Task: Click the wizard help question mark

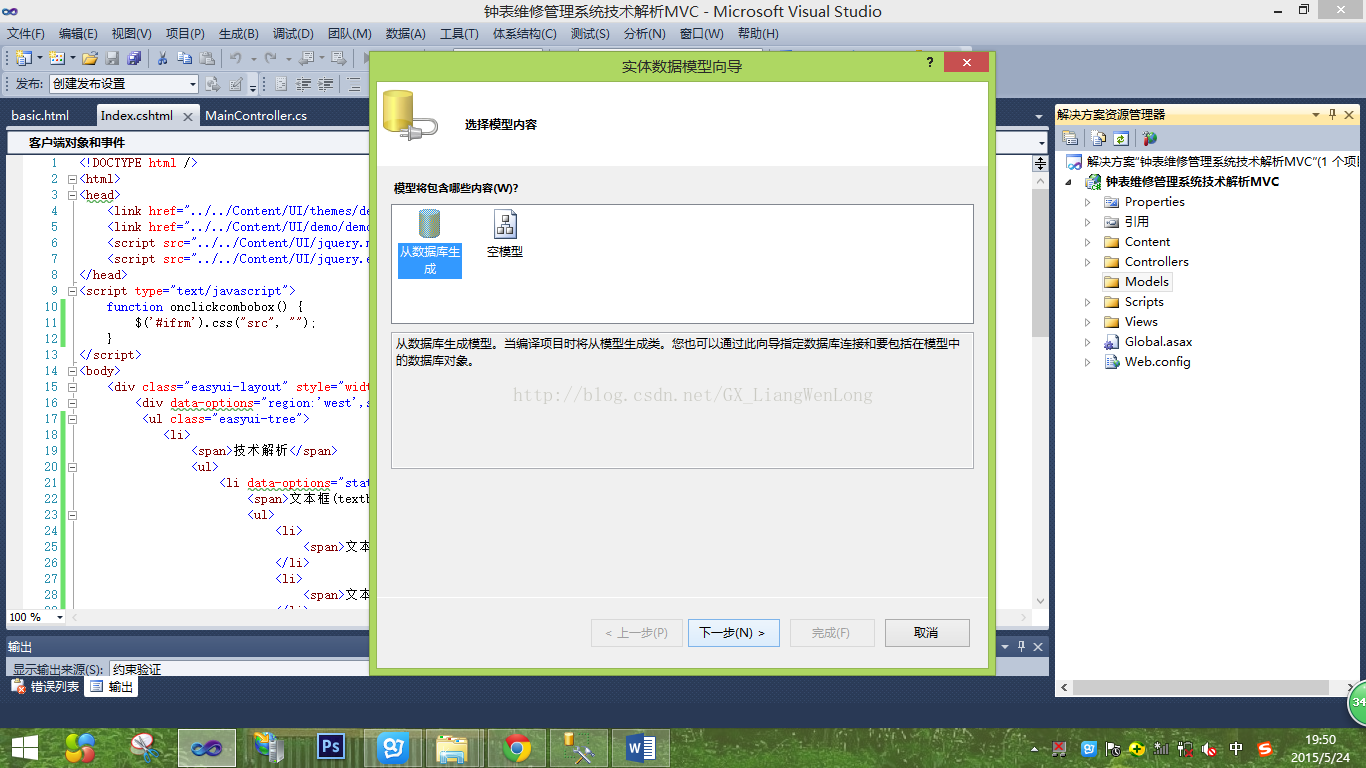Action: (x=930, y=63)
